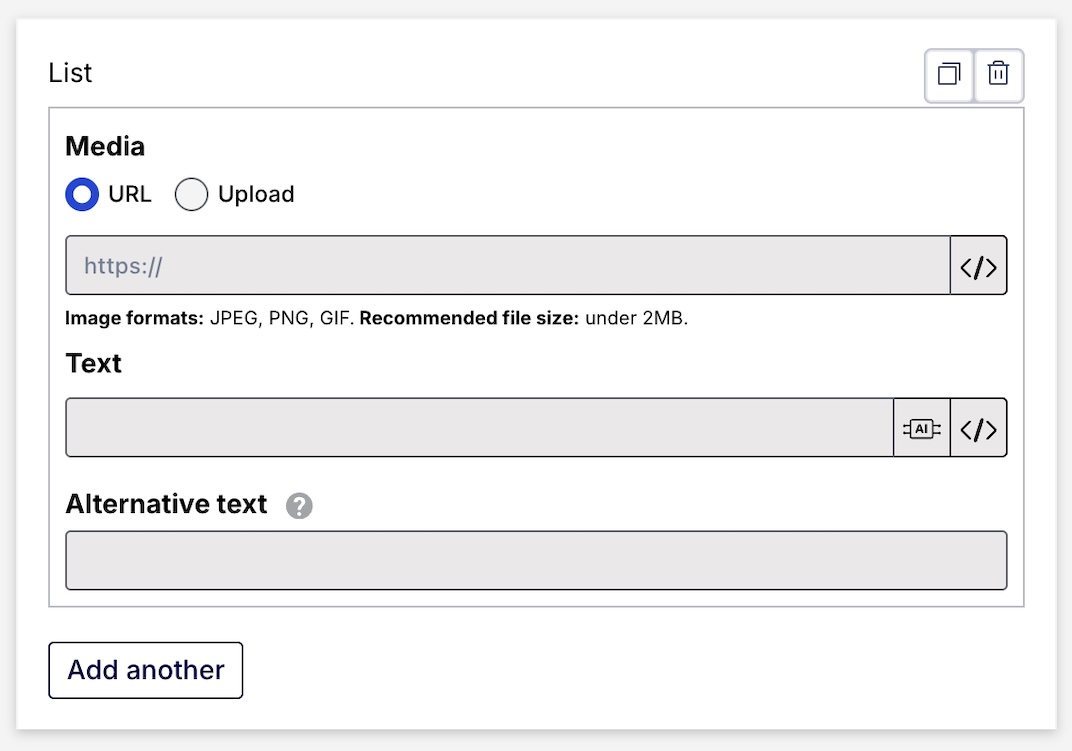Show help for Alternative text
The image size is (1072, 751).
[299, 506]
